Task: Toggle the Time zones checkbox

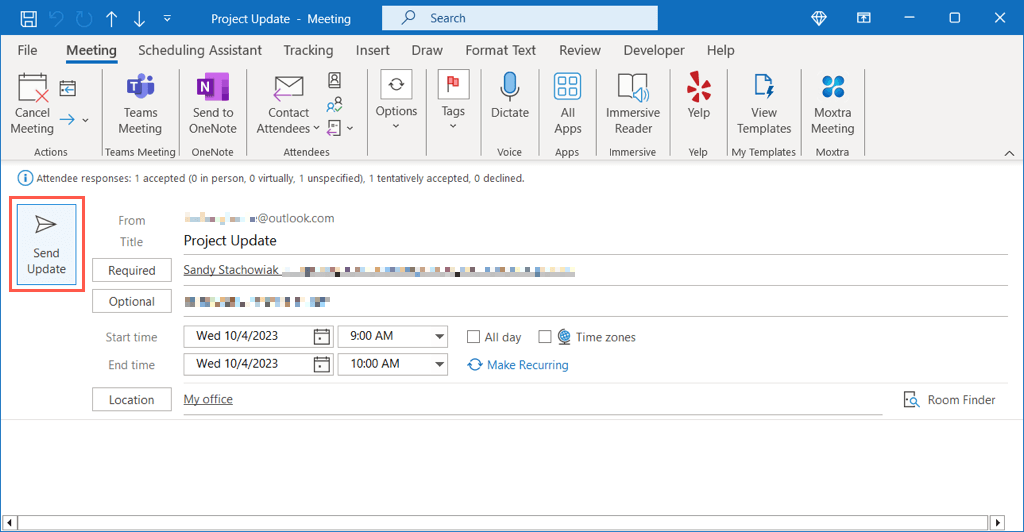Action: [545, 337]
